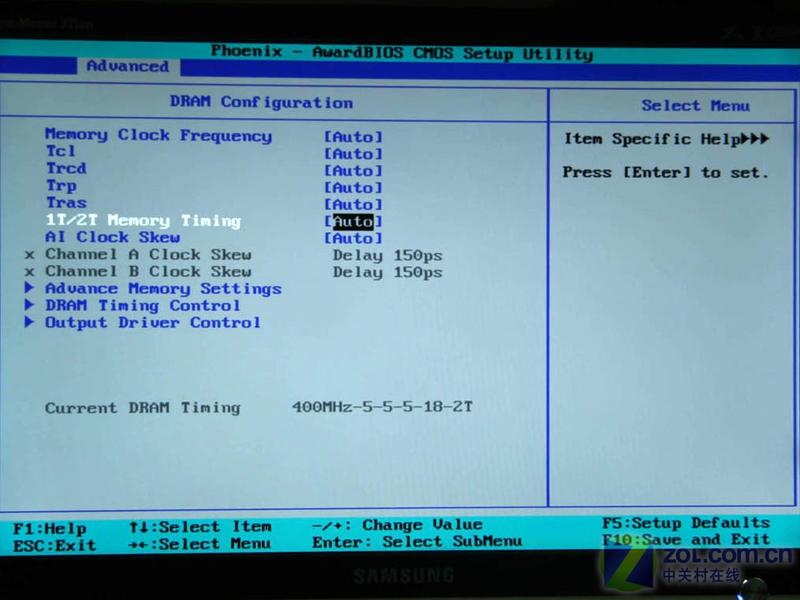Viewport: 800px width, 600px height.
Task: Click F10:Save and Exit in footer
Action: [x=686, y=539]
